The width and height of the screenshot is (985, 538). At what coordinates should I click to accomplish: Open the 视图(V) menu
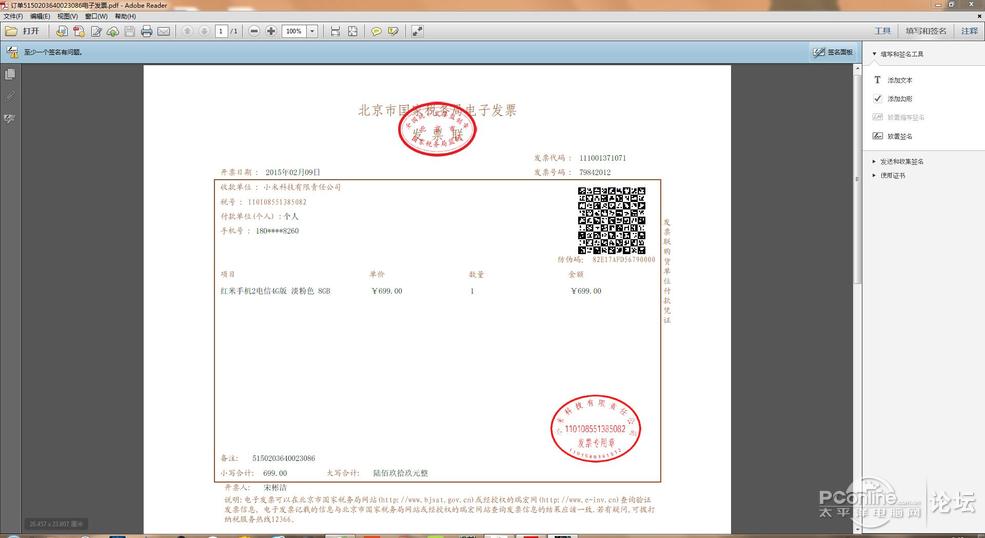(68, 16)
